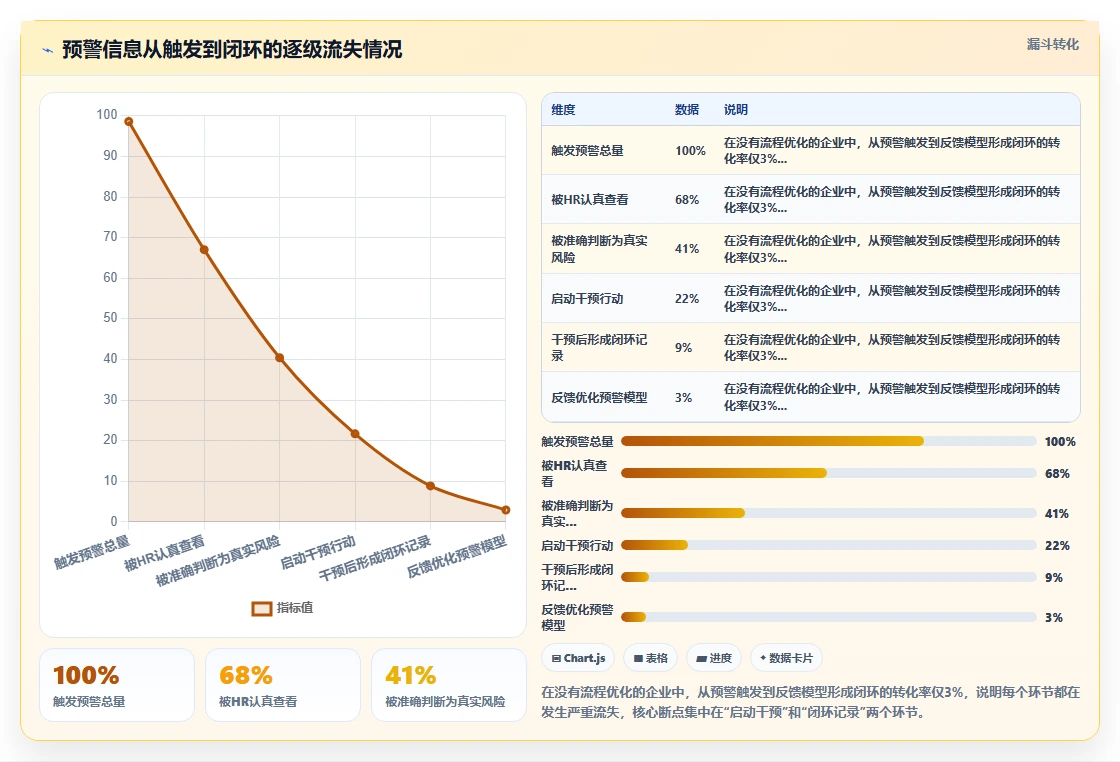
Task: Click the 触发预警总量 progress bar
Action: [x=829, y=441]
